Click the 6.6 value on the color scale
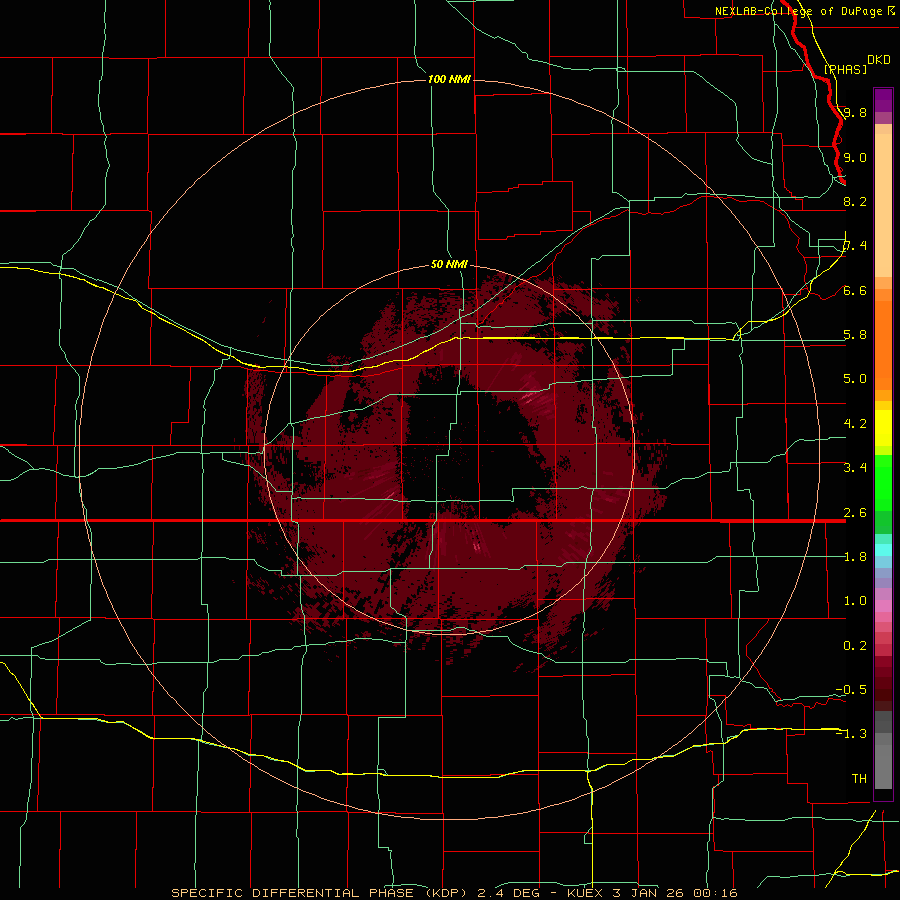Image resolution: width=900 pixels, height=900 pixels. (855, 290)
